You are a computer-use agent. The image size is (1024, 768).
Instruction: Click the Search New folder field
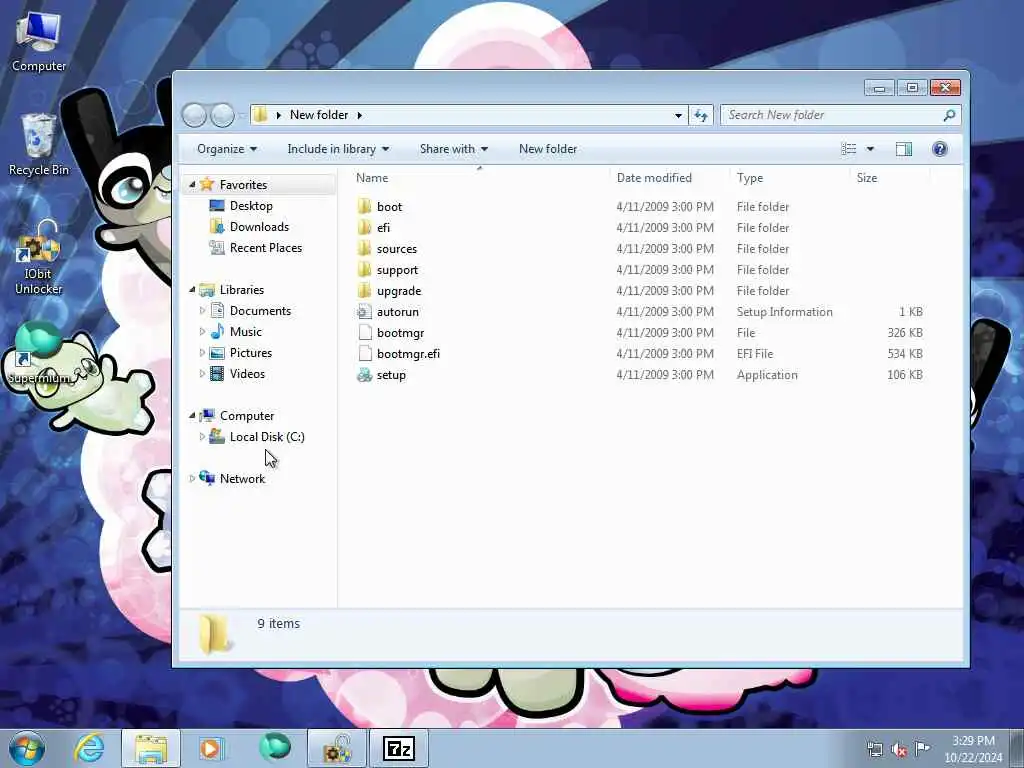pyautogui.click(x=833, y=115)
